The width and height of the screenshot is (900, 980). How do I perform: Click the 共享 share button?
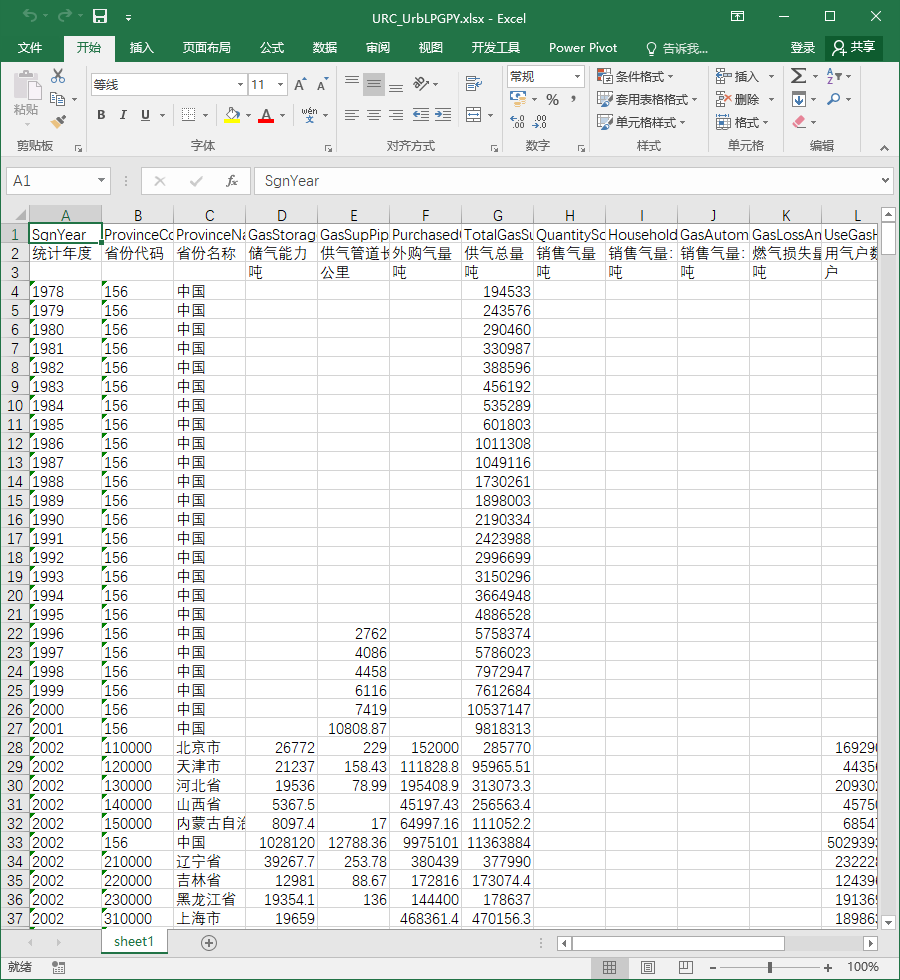tap(854, 48)
